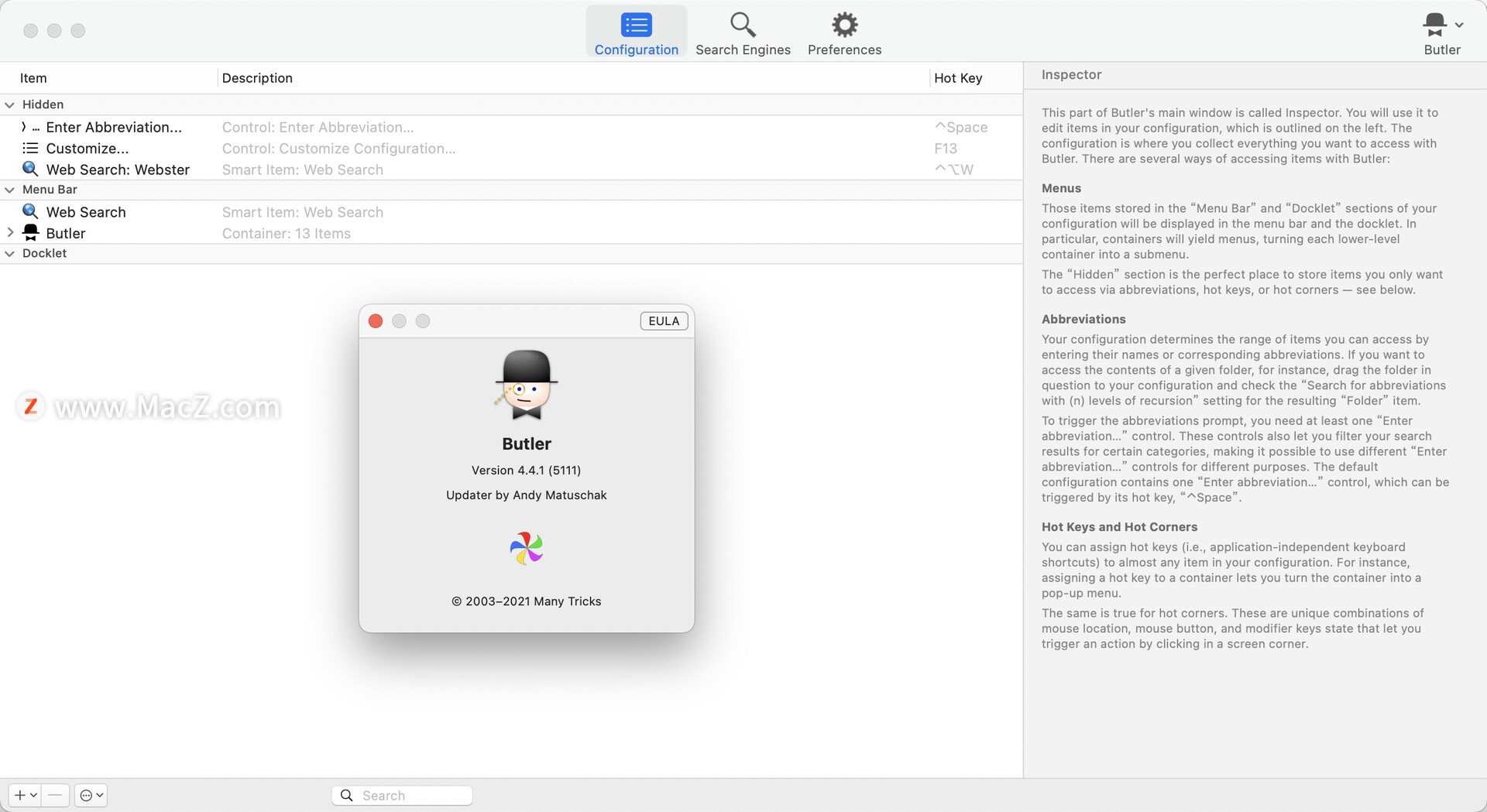Click the ^Space hot key cell

point(961,127)
